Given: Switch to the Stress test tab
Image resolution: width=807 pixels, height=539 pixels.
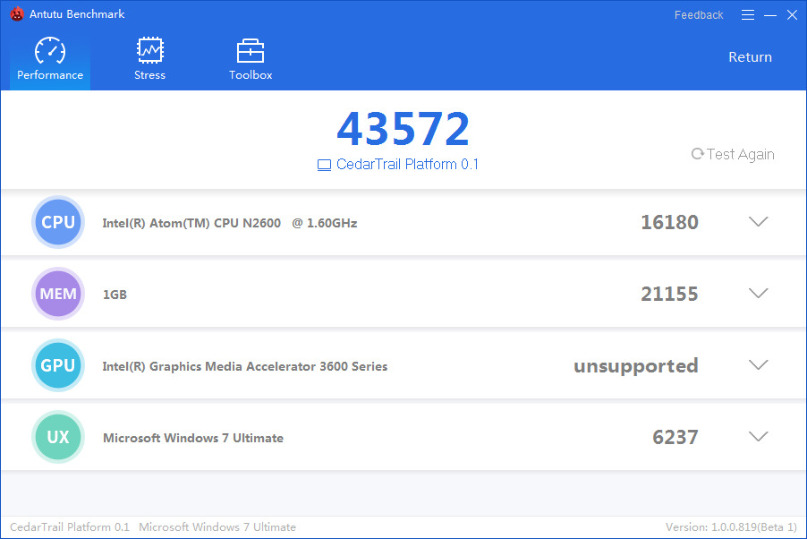Looking at the screenshot, I should (150, 59).
